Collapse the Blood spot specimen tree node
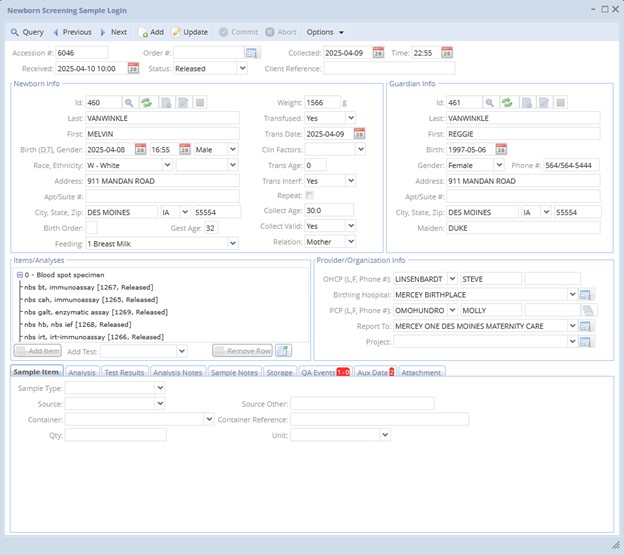 coord(20,275)
